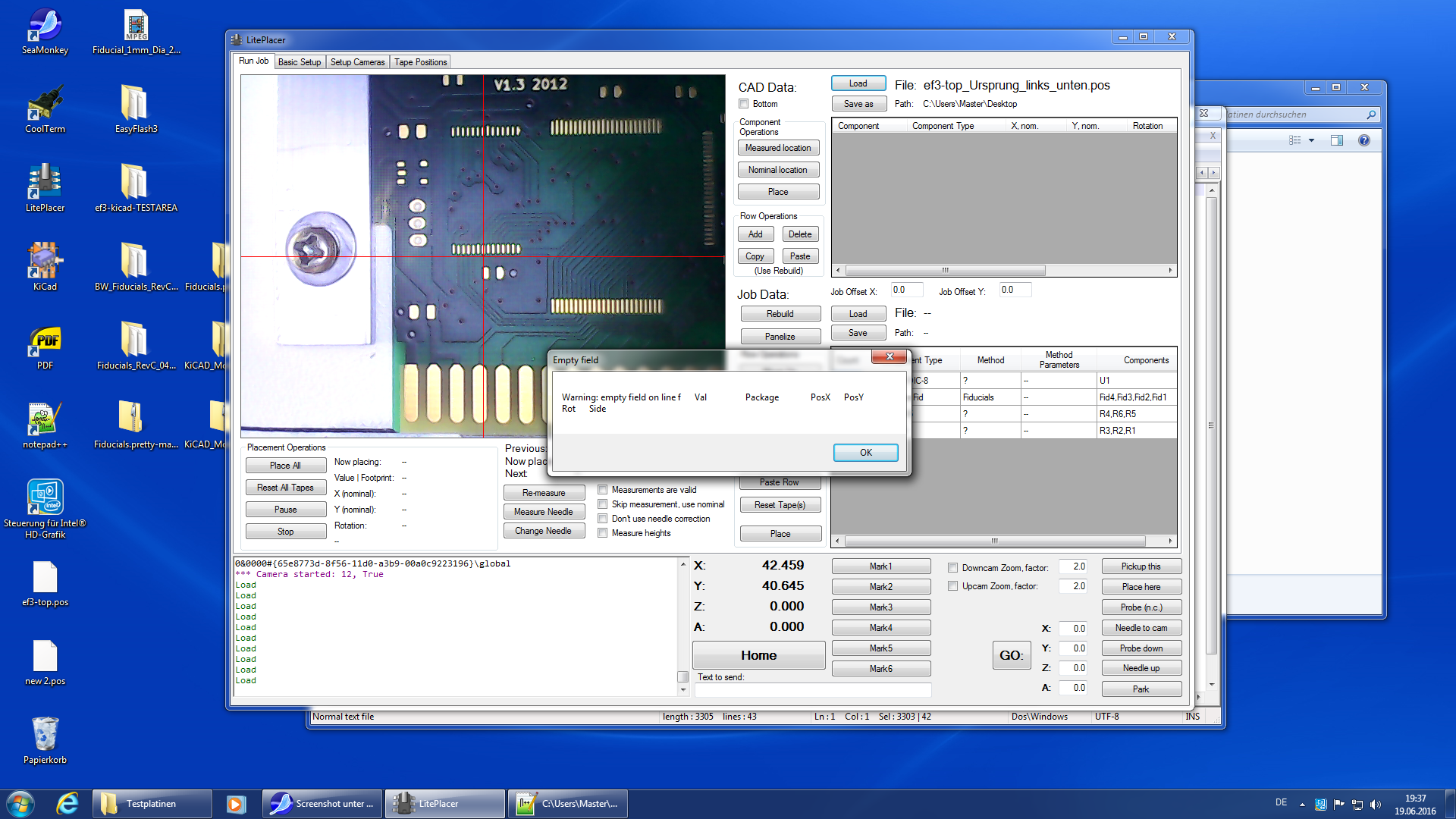Open SeaMonkey desktop shortcut
Screen dimensions: 1456x819
45,32
